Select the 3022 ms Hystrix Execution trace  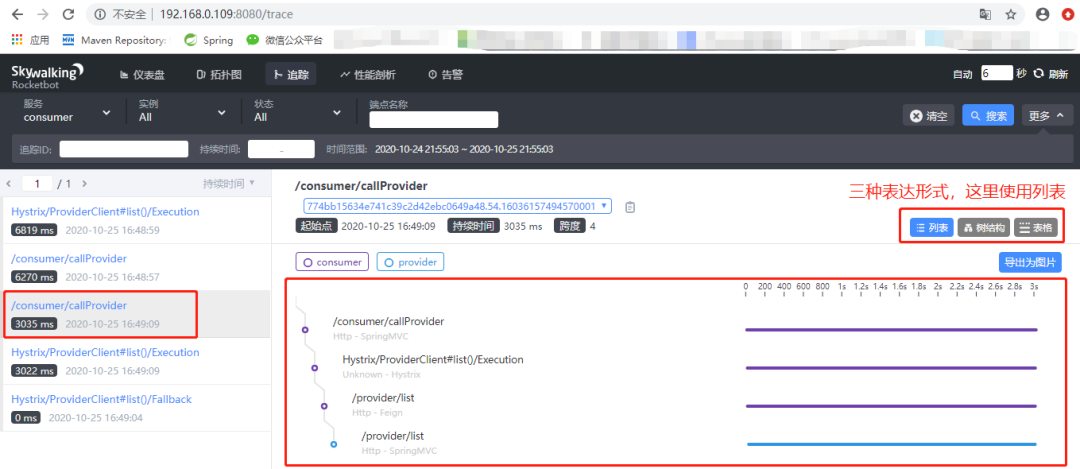coord(136,361)
